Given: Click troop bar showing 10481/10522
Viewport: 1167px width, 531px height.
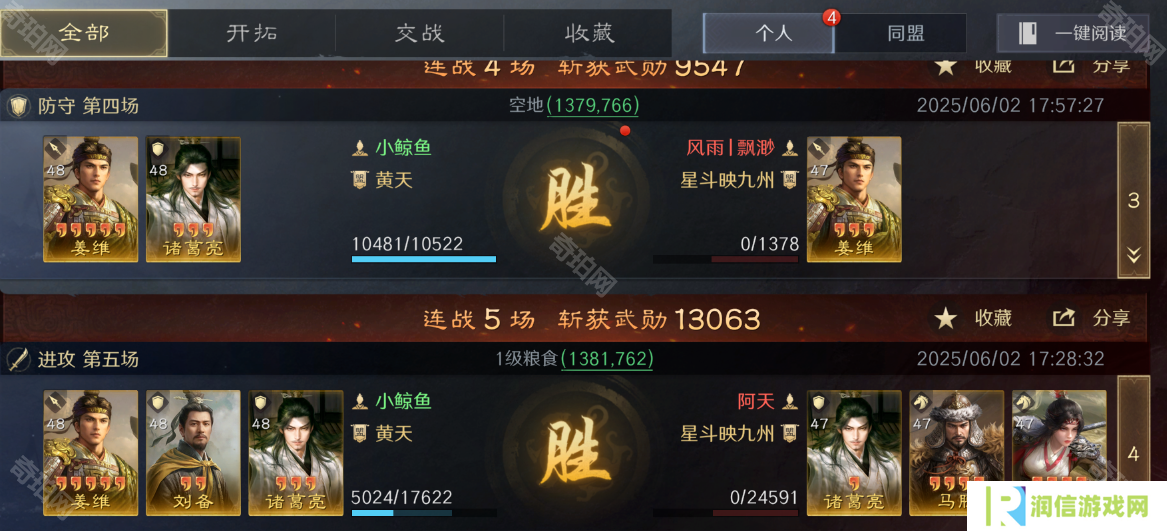Looking at the screenshot, I should [x=424, y=259].
